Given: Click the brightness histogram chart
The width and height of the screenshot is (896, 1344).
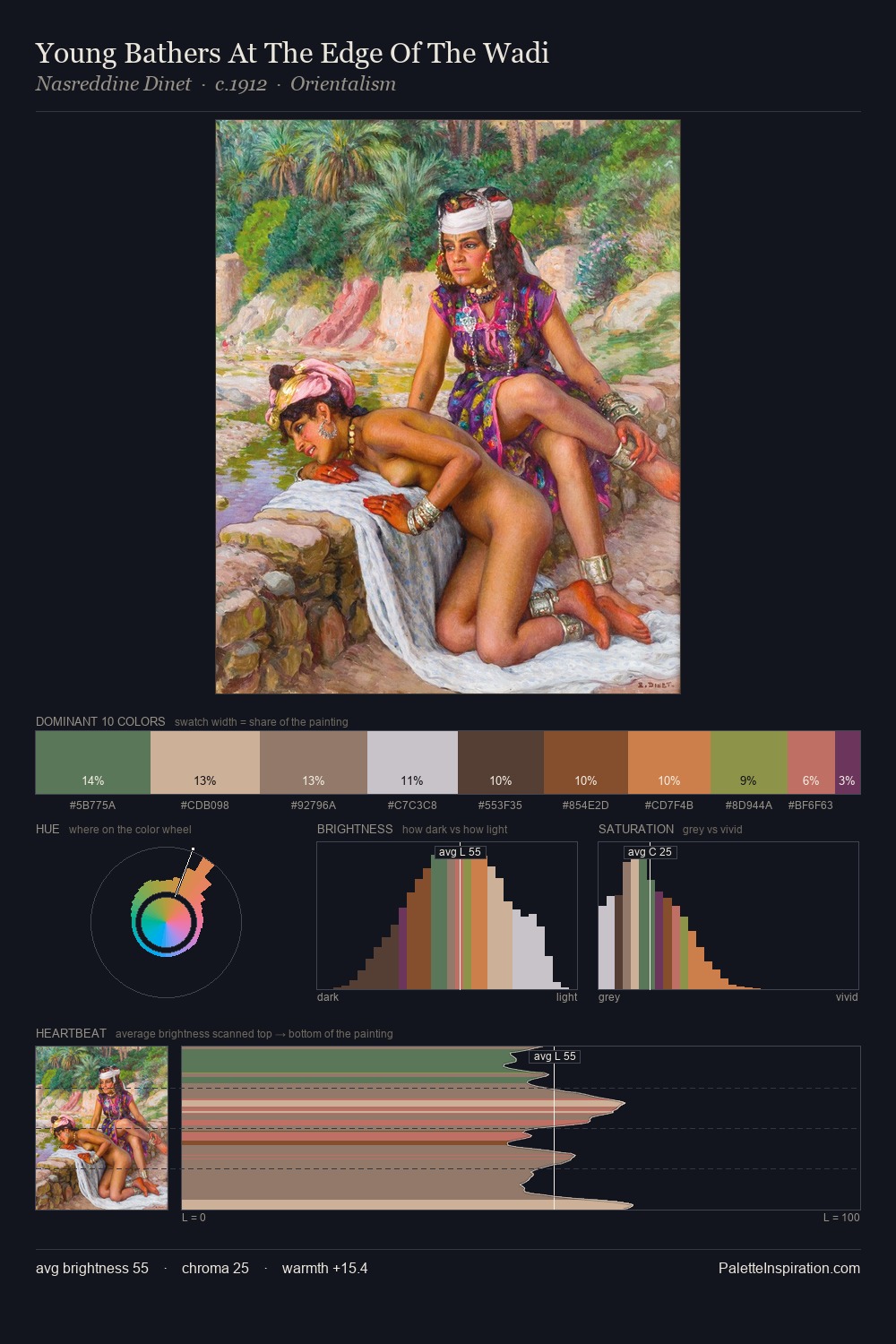Looking at the screenshot, I should 447,916.
